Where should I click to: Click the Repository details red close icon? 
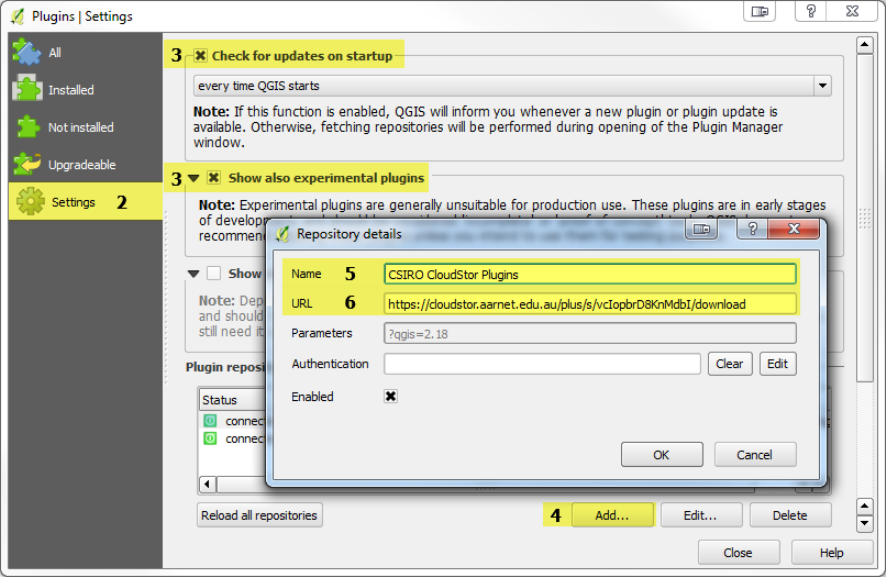coord(793,229)
